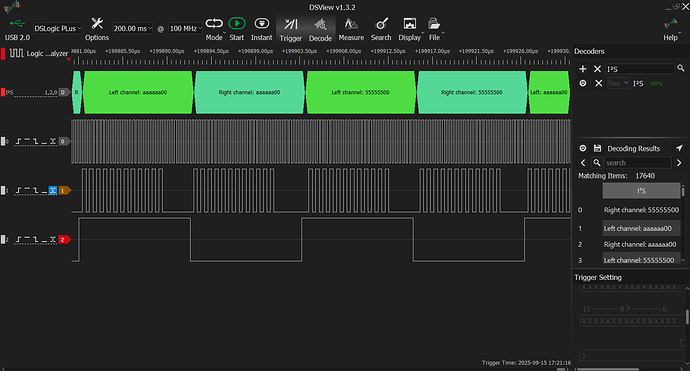Click the decoder name field showing I²S
Image resolution: width=690 pixels, height=371 pixels.
(x=640, y=69)
